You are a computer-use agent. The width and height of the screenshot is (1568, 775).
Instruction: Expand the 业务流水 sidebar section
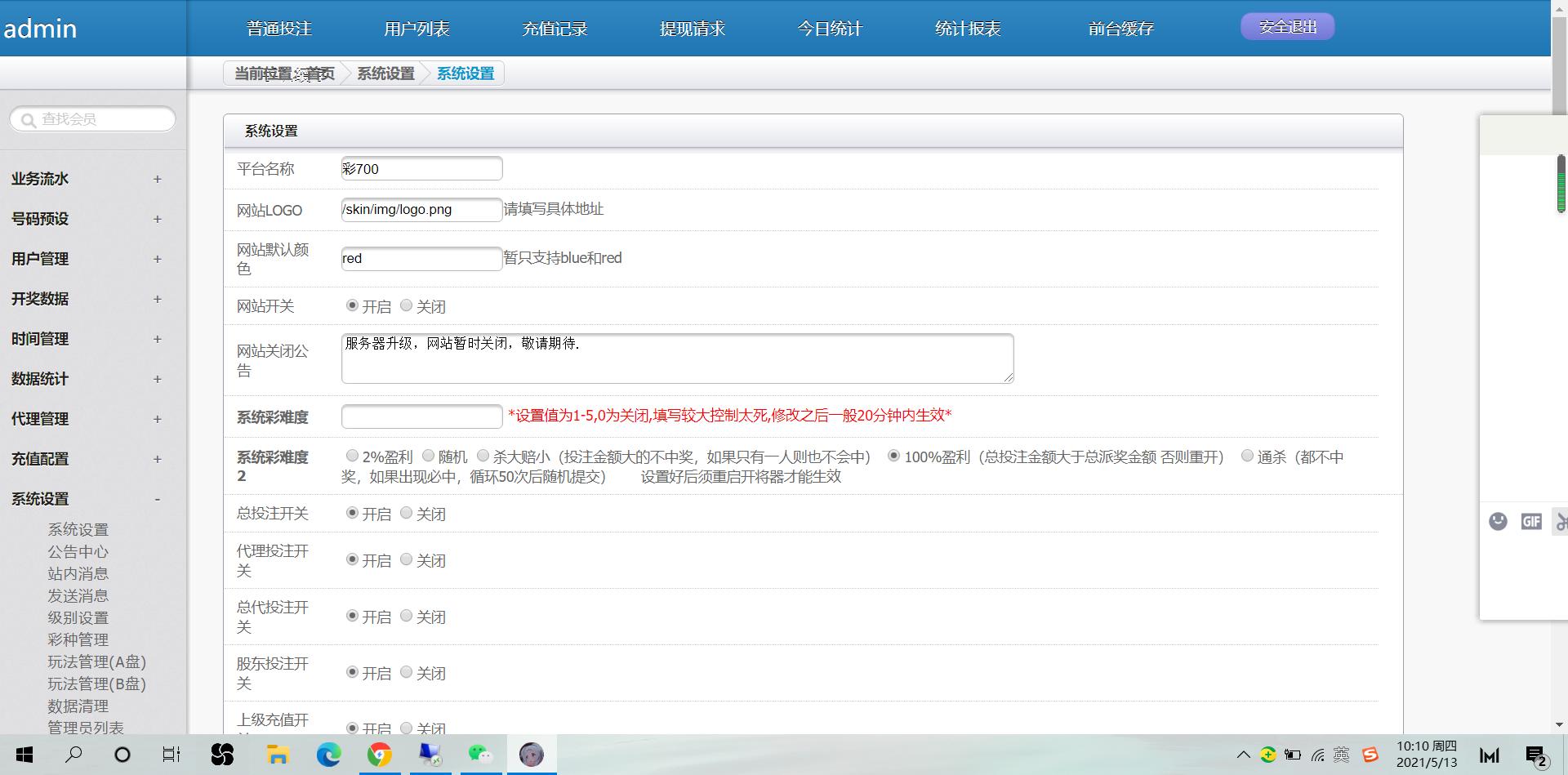[x=157, y=179]
